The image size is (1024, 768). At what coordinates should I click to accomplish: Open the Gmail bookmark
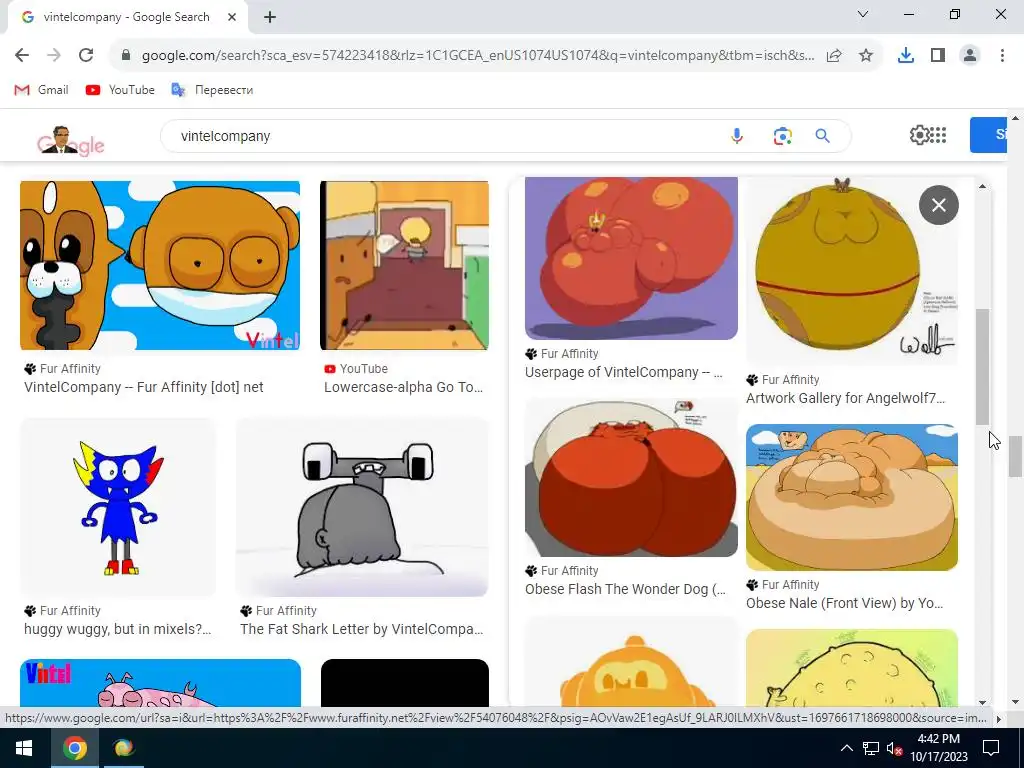(42, 90)
